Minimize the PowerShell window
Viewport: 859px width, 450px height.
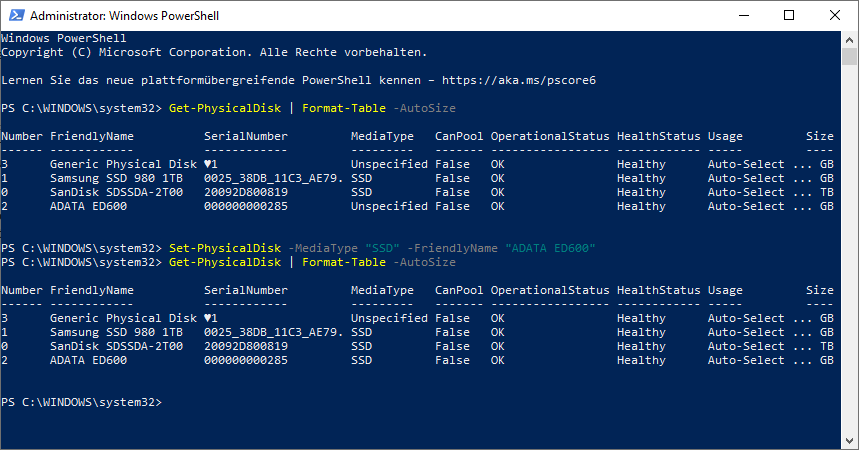coord(743,15)
